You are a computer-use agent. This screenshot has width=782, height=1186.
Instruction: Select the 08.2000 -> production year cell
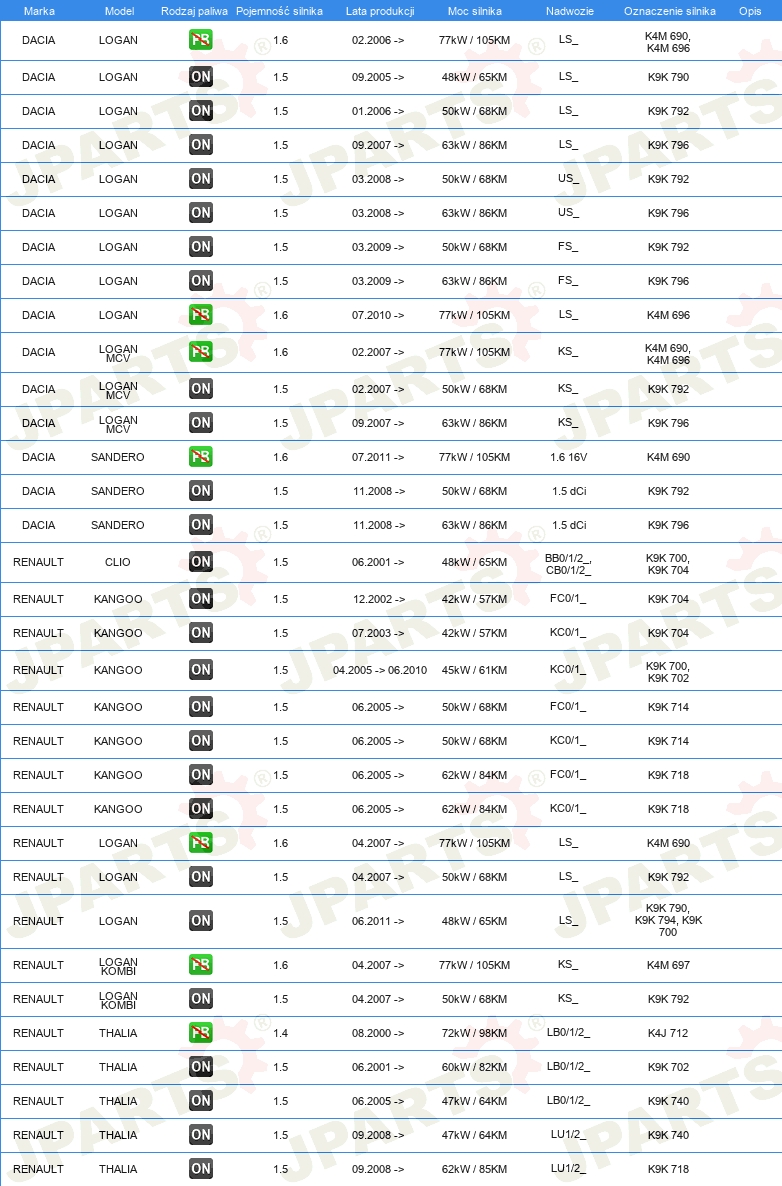click(377, 1032)
